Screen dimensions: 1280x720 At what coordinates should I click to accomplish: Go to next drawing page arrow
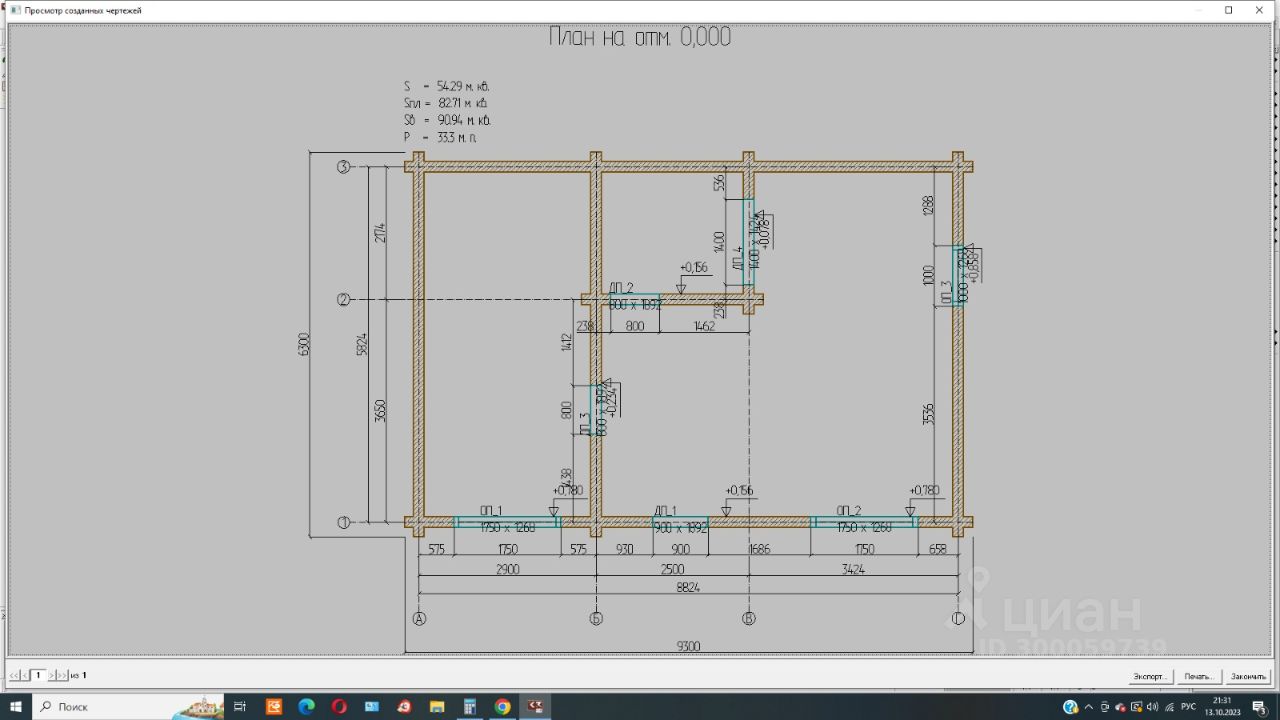coord(53,676)
